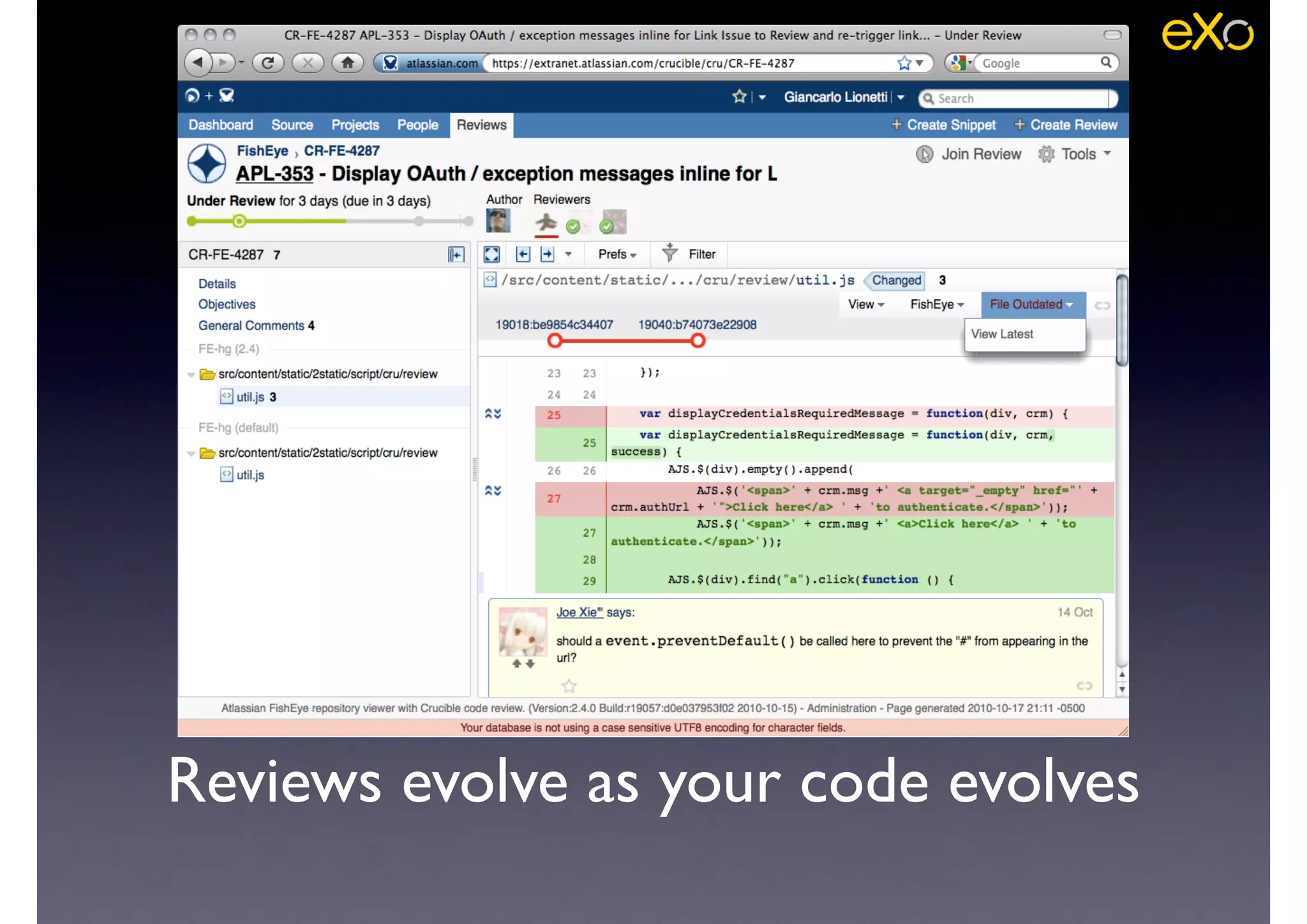This screenshot has height=924, width=1307.
Task: Open Joe Xie's profile link
Action: [x=579, y=612]
